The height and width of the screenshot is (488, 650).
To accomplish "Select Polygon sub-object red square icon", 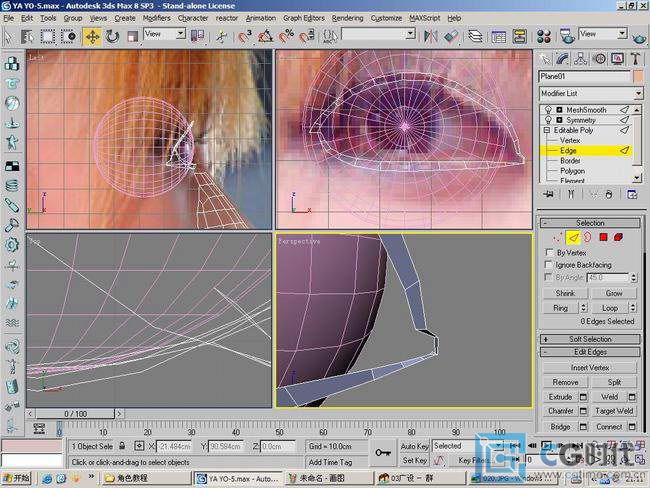I will click(x=603, y=237).
